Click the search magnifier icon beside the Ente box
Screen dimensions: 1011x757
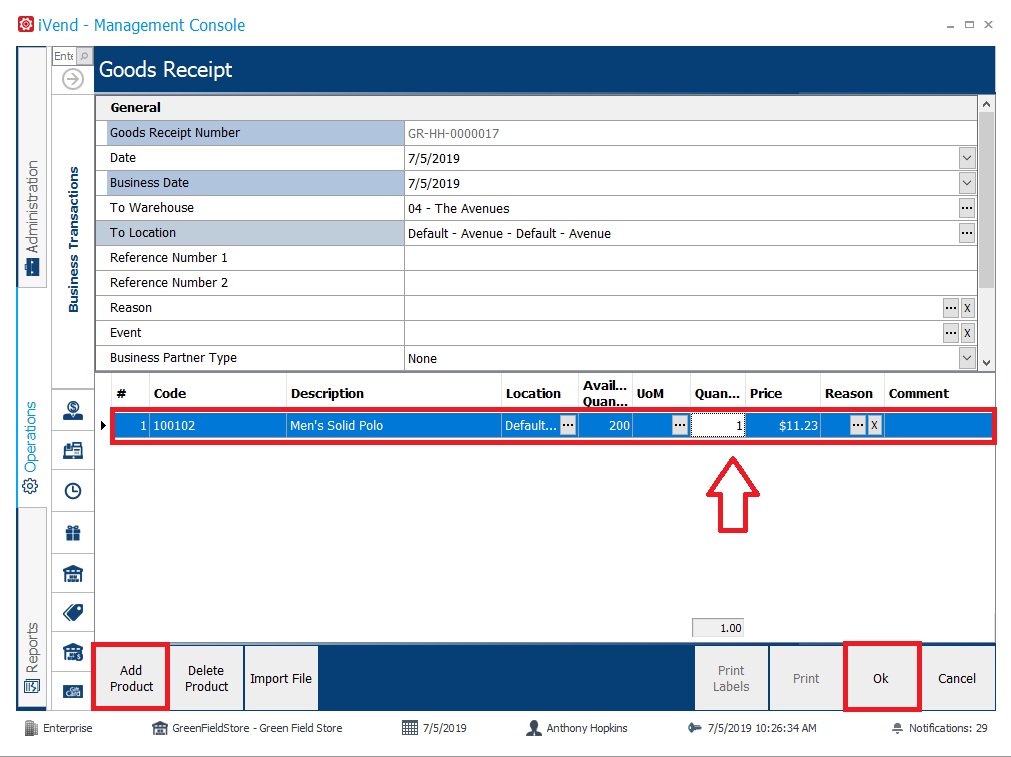point(84,56)
